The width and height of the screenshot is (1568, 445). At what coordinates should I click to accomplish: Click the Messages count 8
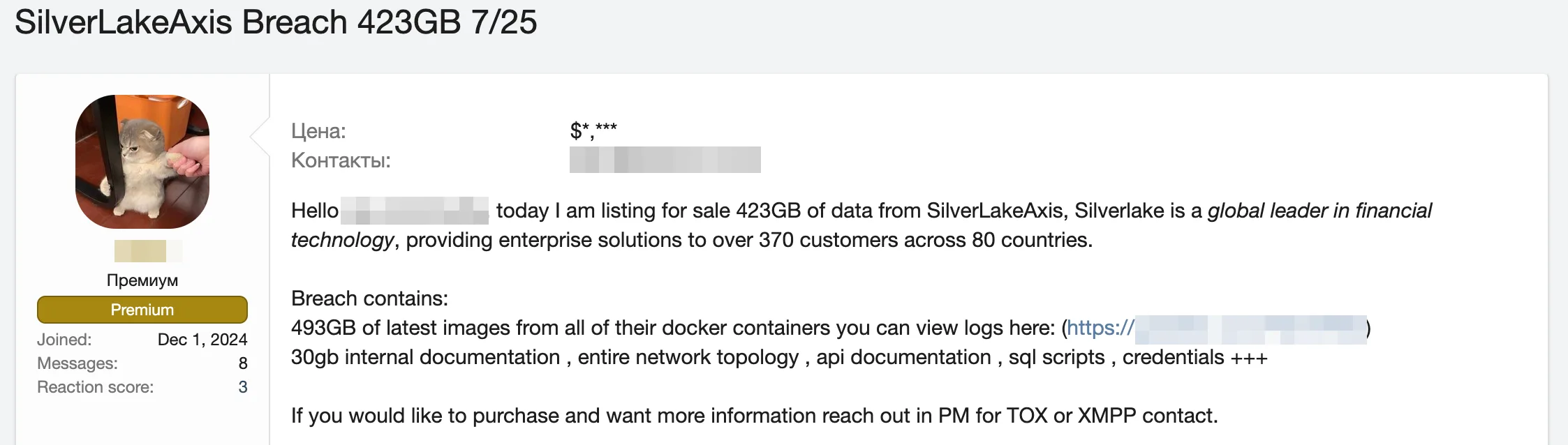click(243, 363)
